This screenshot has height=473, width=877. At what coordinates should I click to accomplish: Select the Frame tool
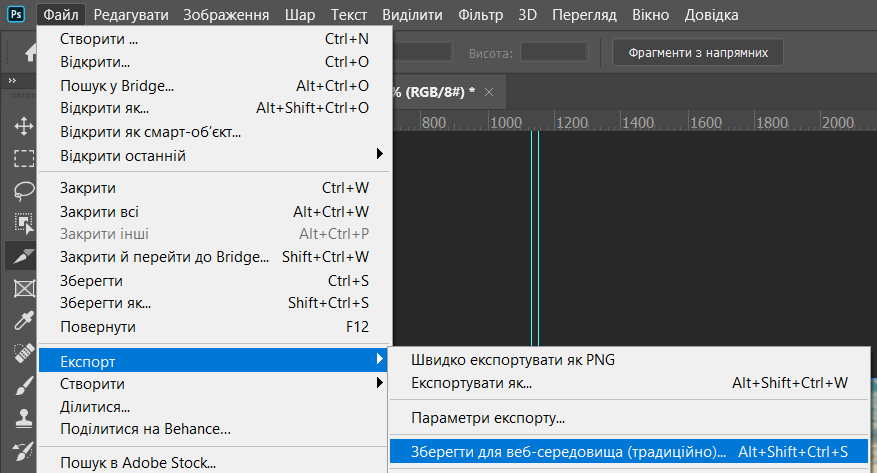point(23,288)
